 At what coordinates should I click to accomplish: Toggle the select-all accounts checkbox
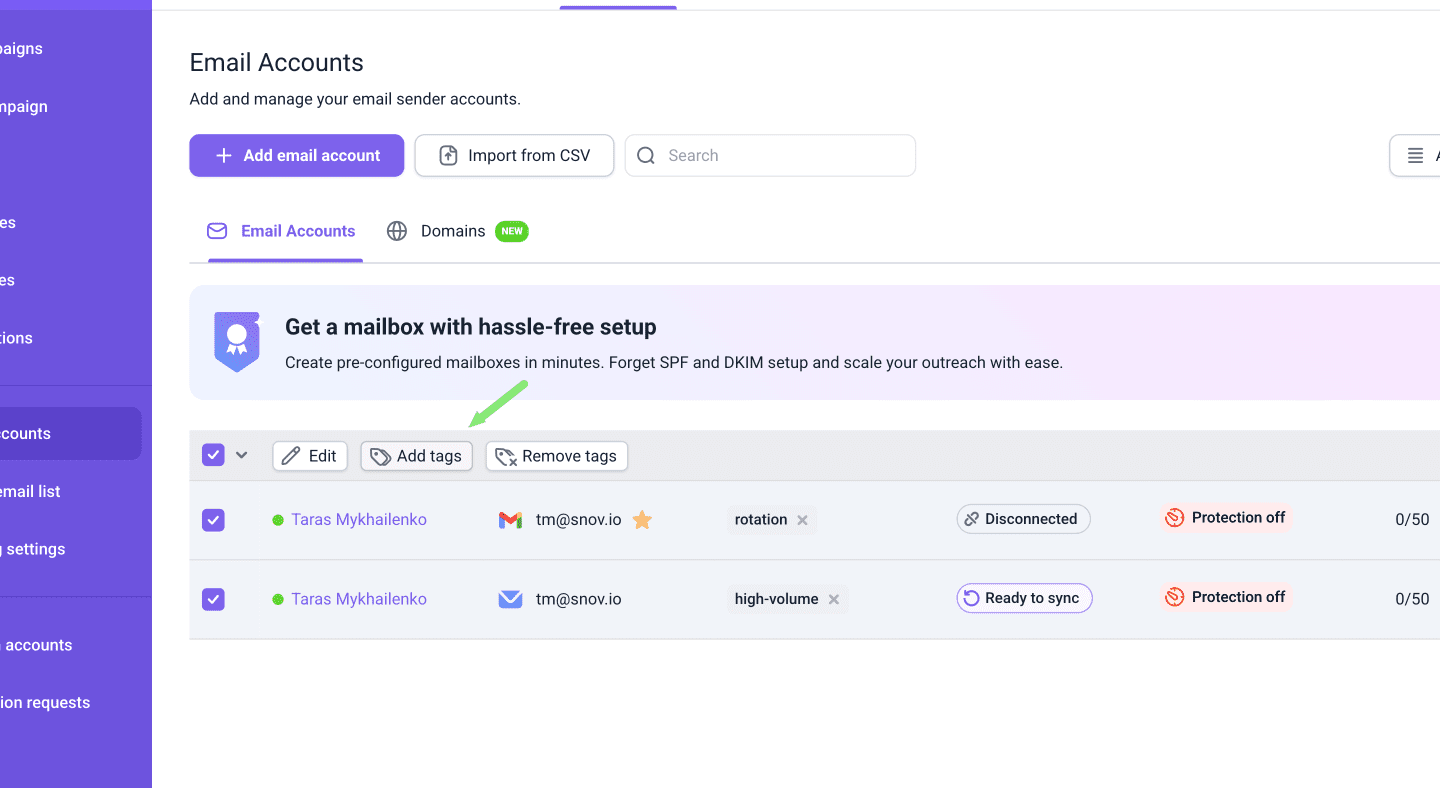(213, 456)
